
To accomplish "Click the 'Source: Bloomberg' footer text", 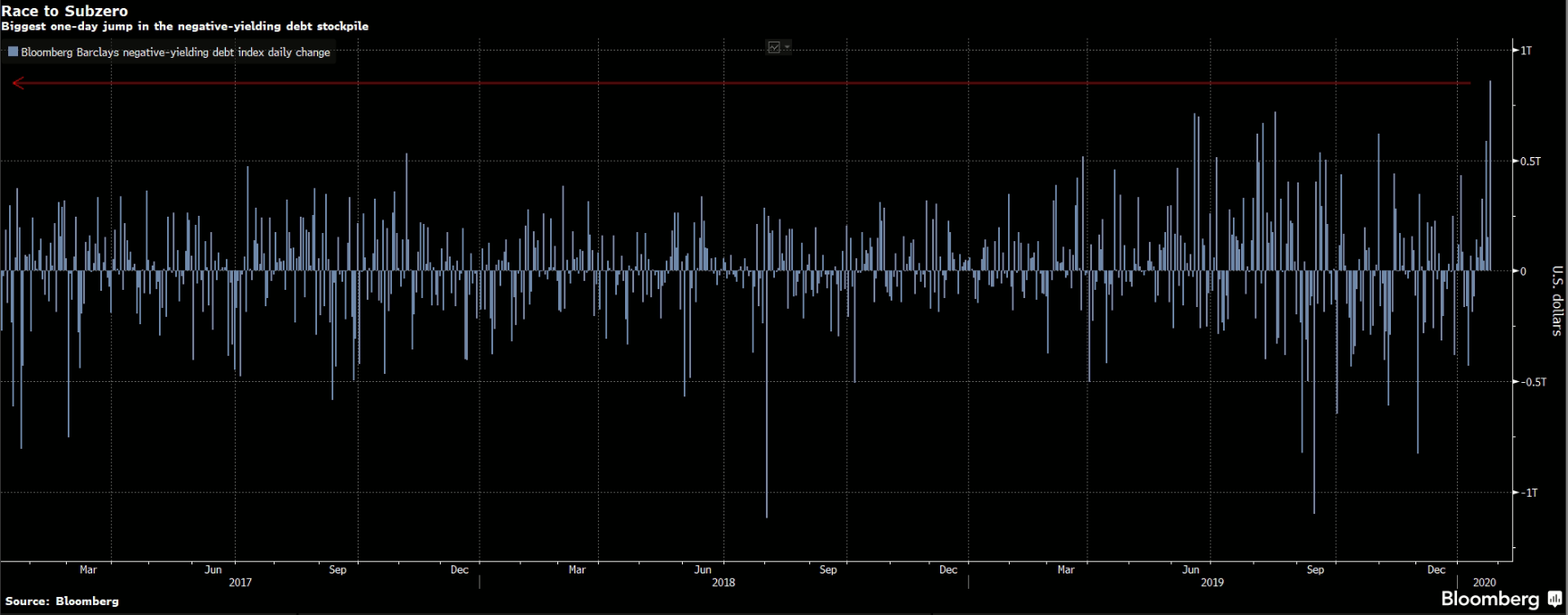I will click(61, 601).
